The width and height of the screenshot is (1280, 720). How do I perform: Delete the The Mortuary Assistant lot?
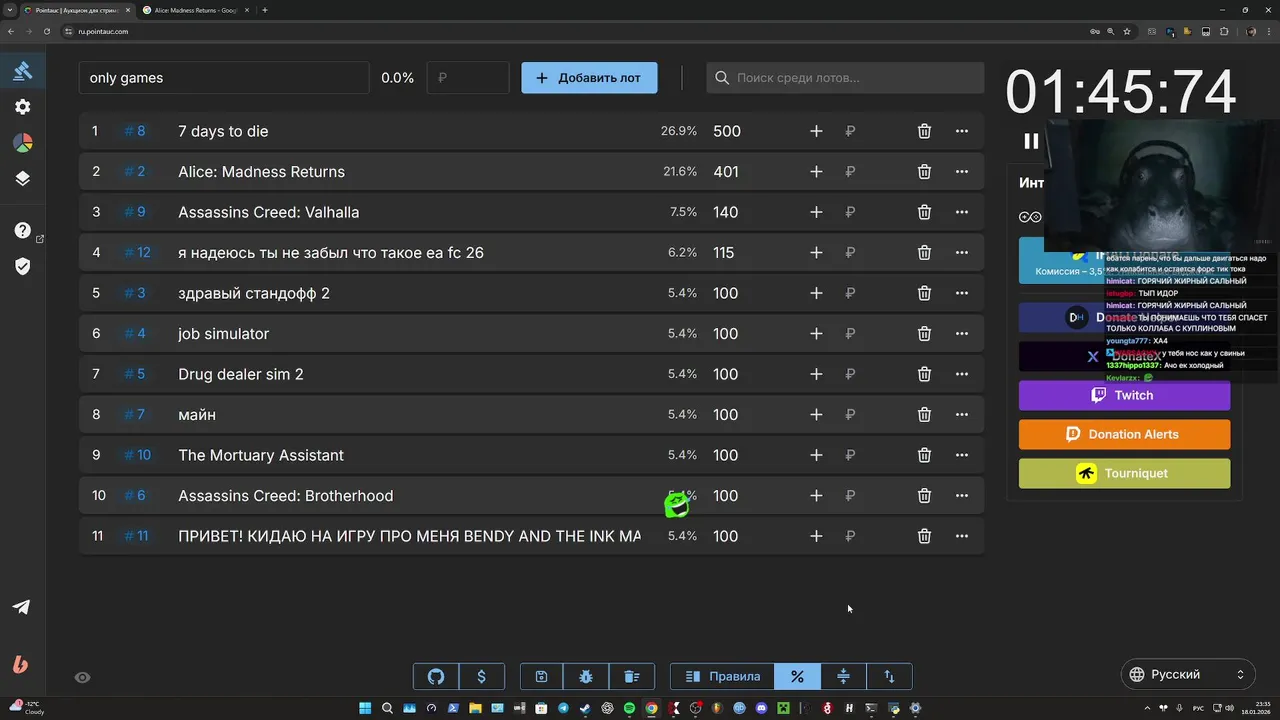pyautogui.click(x=924, y=455)
